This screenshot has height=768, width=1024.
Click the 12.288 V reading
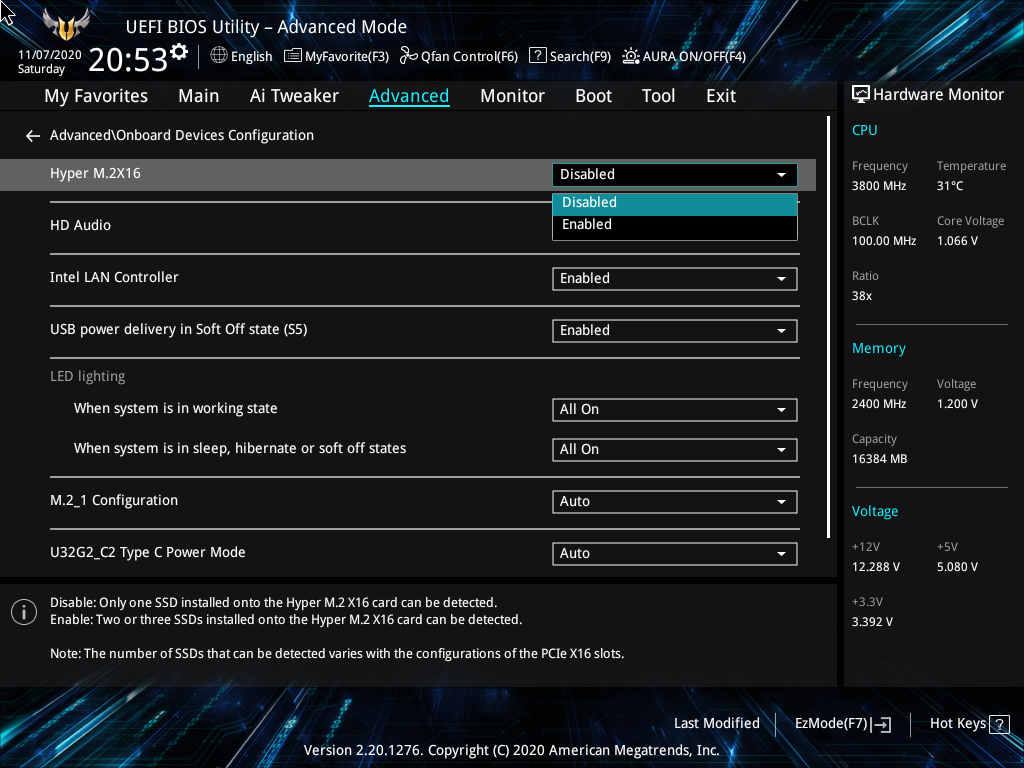point(875,567)
